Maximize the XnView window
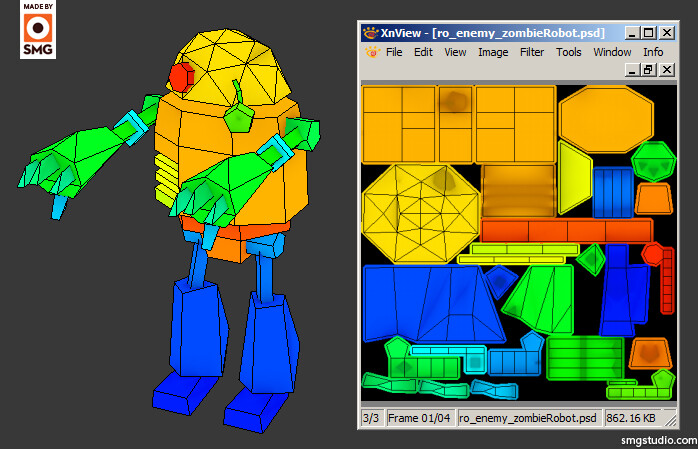 click(649, 33)
